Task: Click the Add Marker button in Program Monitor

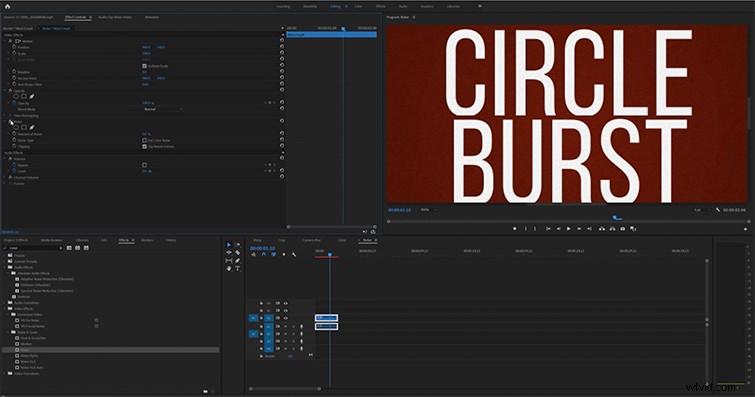Action: (514, 229)
